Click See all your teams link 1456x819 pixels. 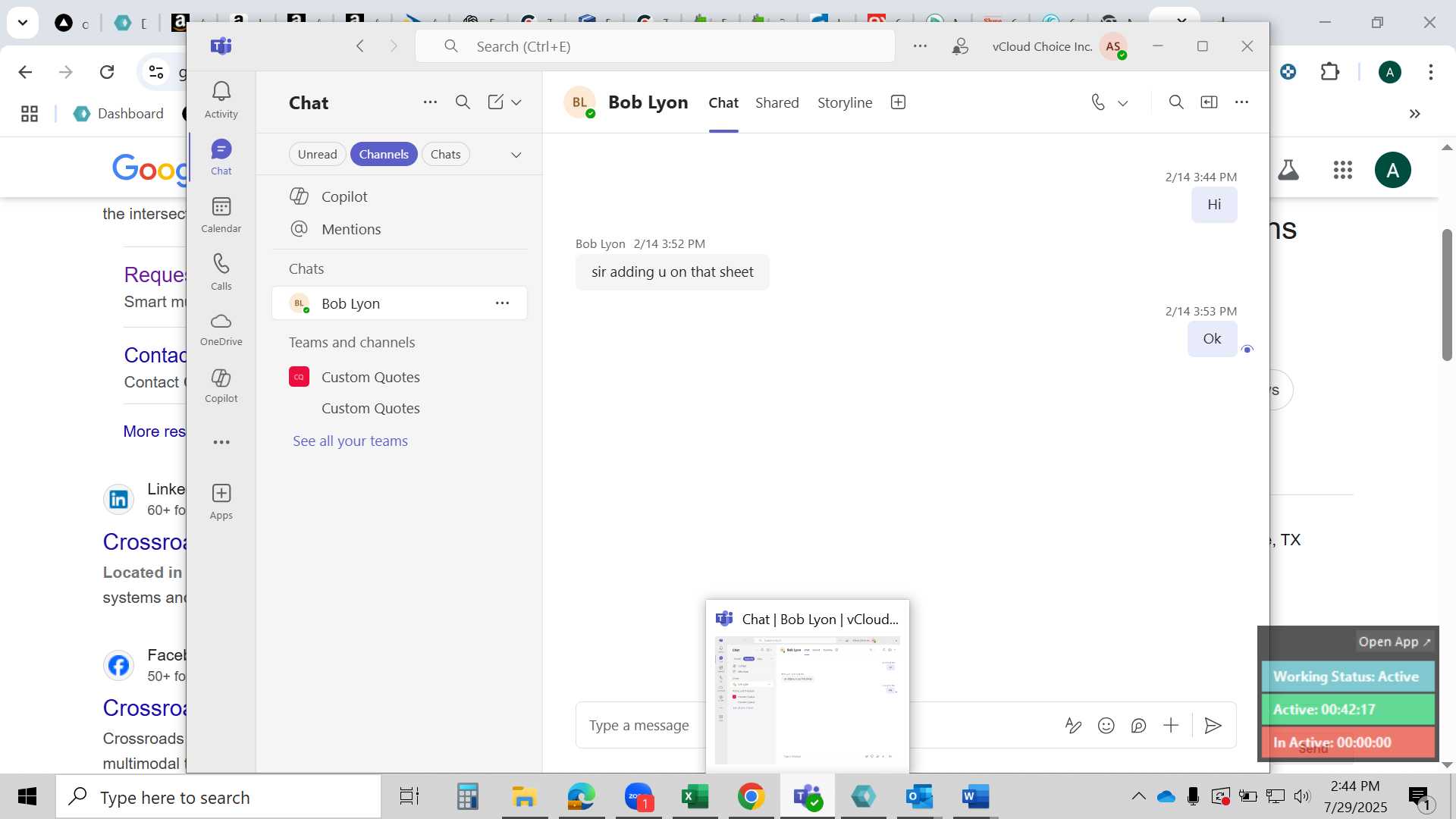pyautogui.click(x=350, y=441)
